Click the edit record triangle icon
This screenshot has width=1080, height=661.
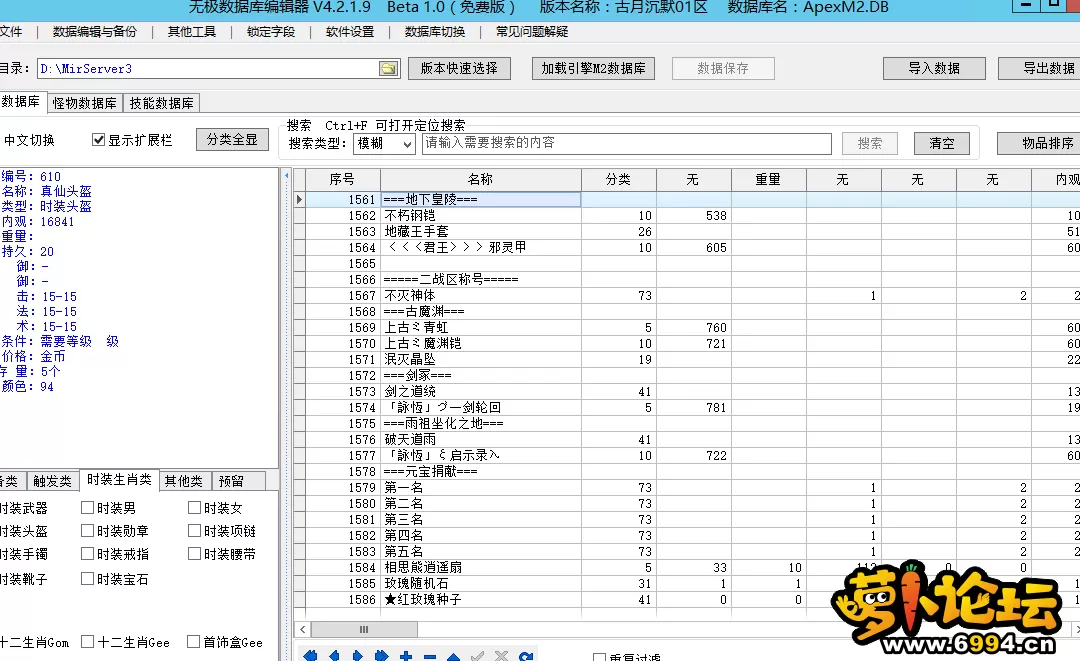(x=453, y=657)
